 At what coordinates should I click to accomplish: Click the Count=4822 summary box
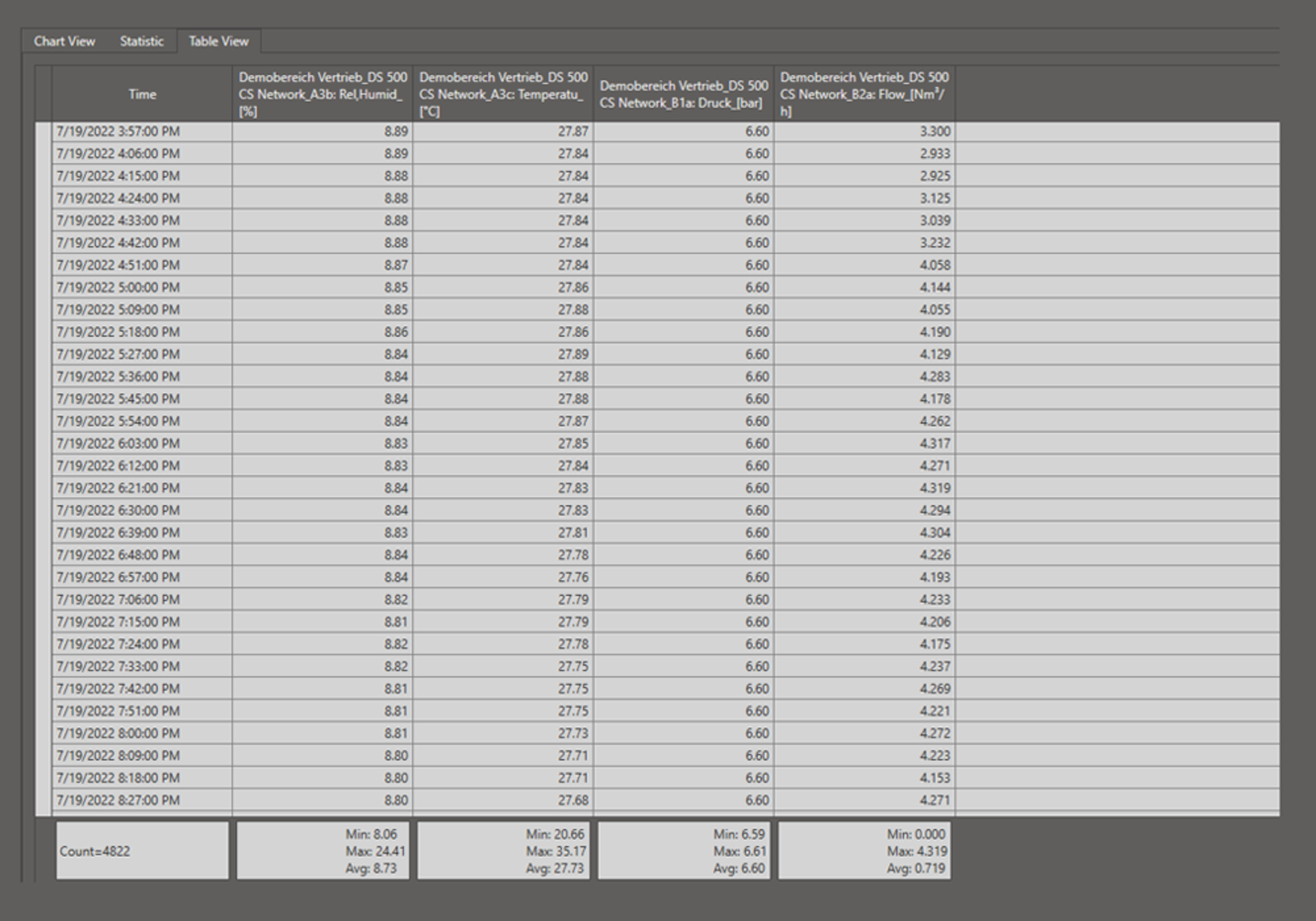142,851
